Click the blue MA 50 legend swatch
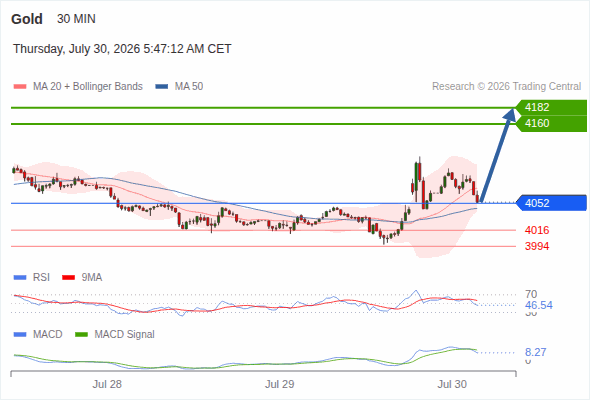The image size is (590, 400). (161, 87)
